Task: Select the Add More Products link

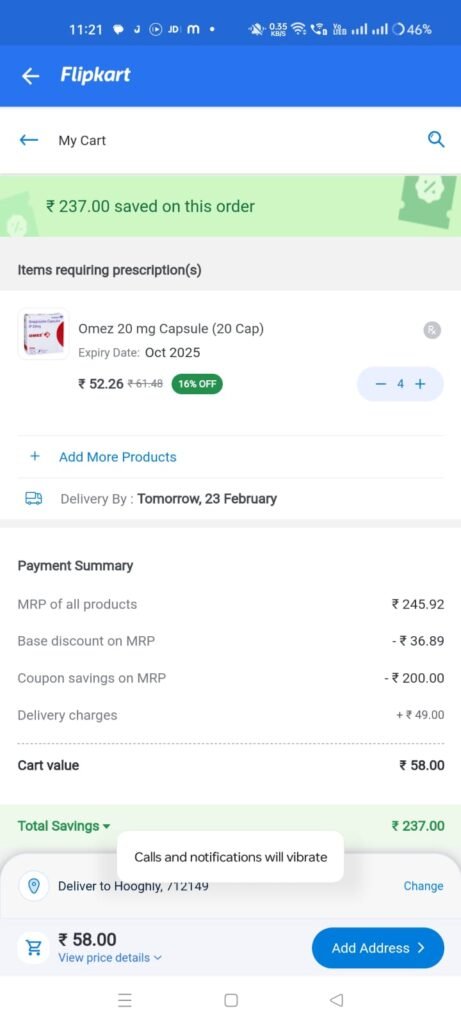Action: point(118,457)
